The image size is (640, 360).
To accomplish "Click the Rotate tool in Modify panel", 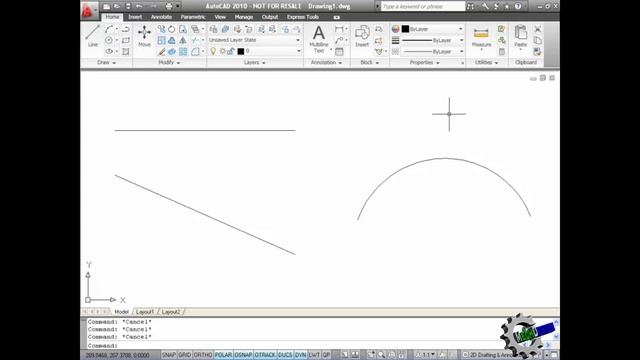I will [171, 29].
